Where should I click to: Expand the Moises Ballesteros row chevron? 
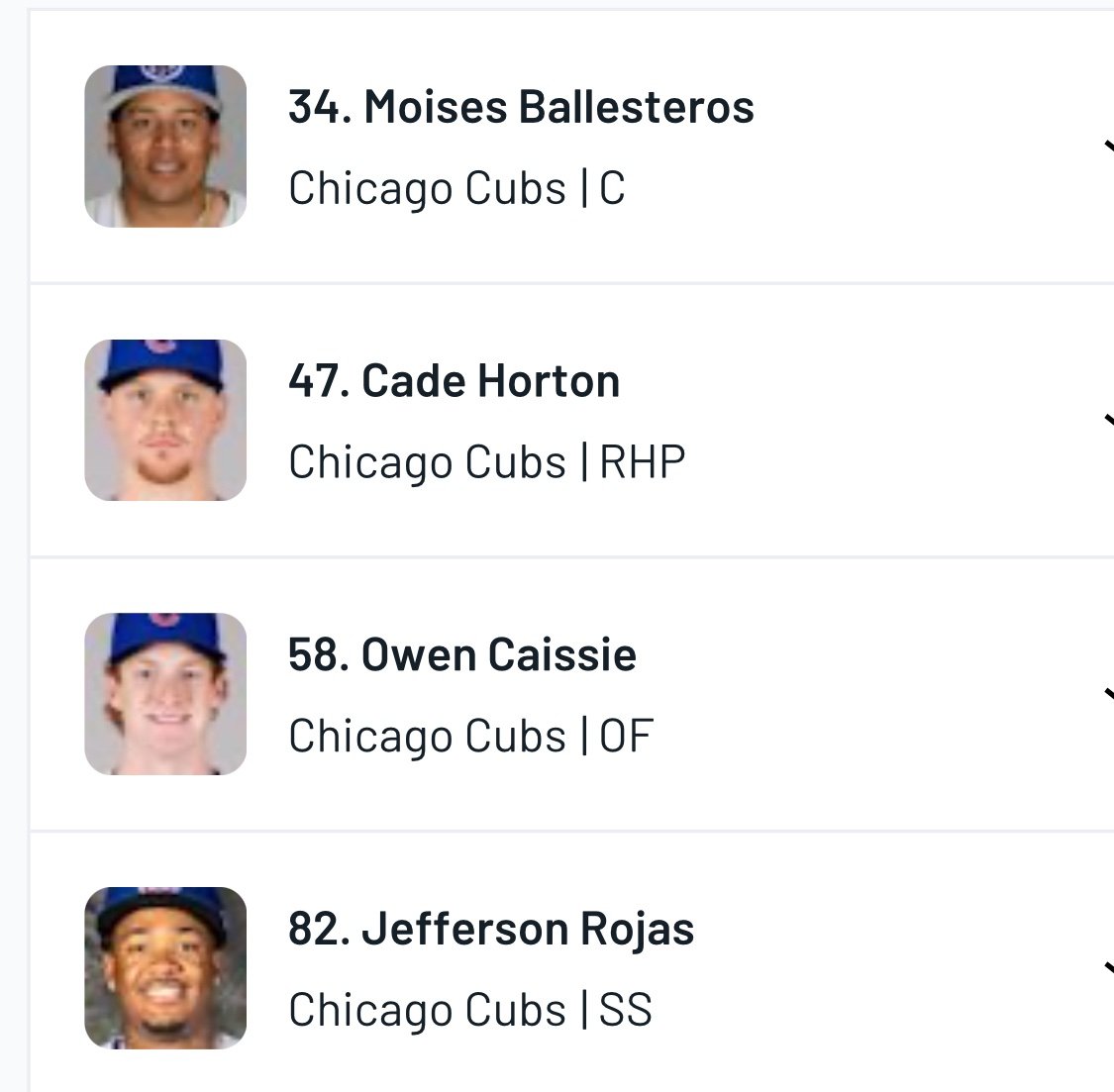(1107, 149)
